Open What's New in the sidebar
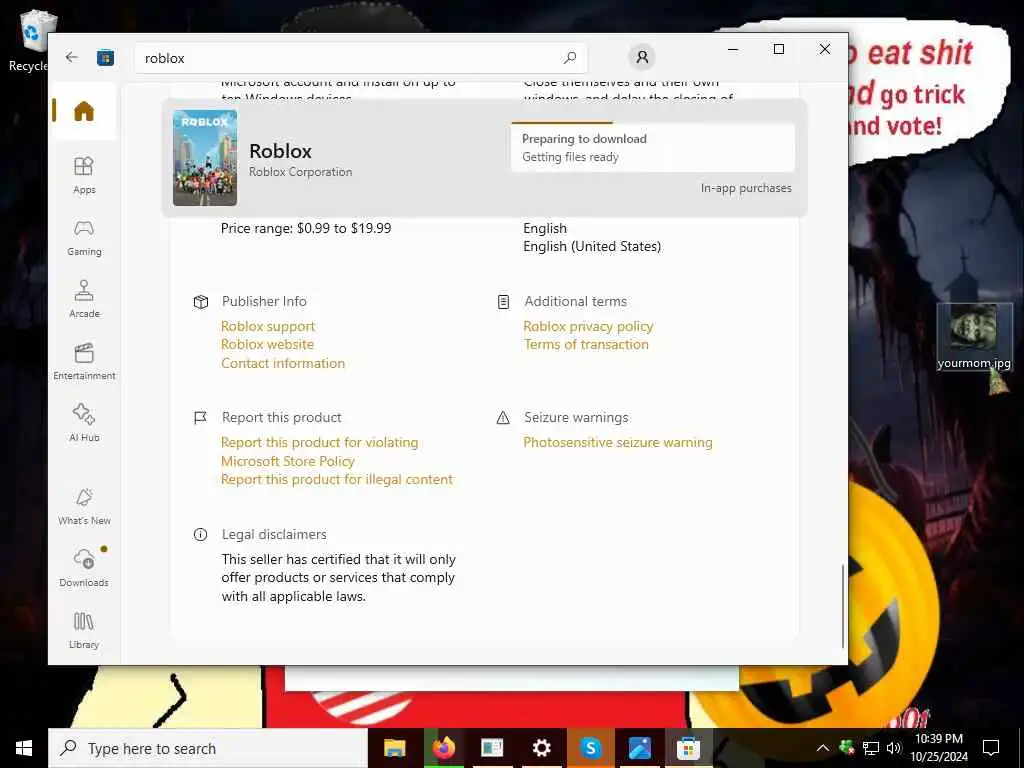The width and height of the screenshot is (1024, 768). pyautogui.click(x=84, y=507)
